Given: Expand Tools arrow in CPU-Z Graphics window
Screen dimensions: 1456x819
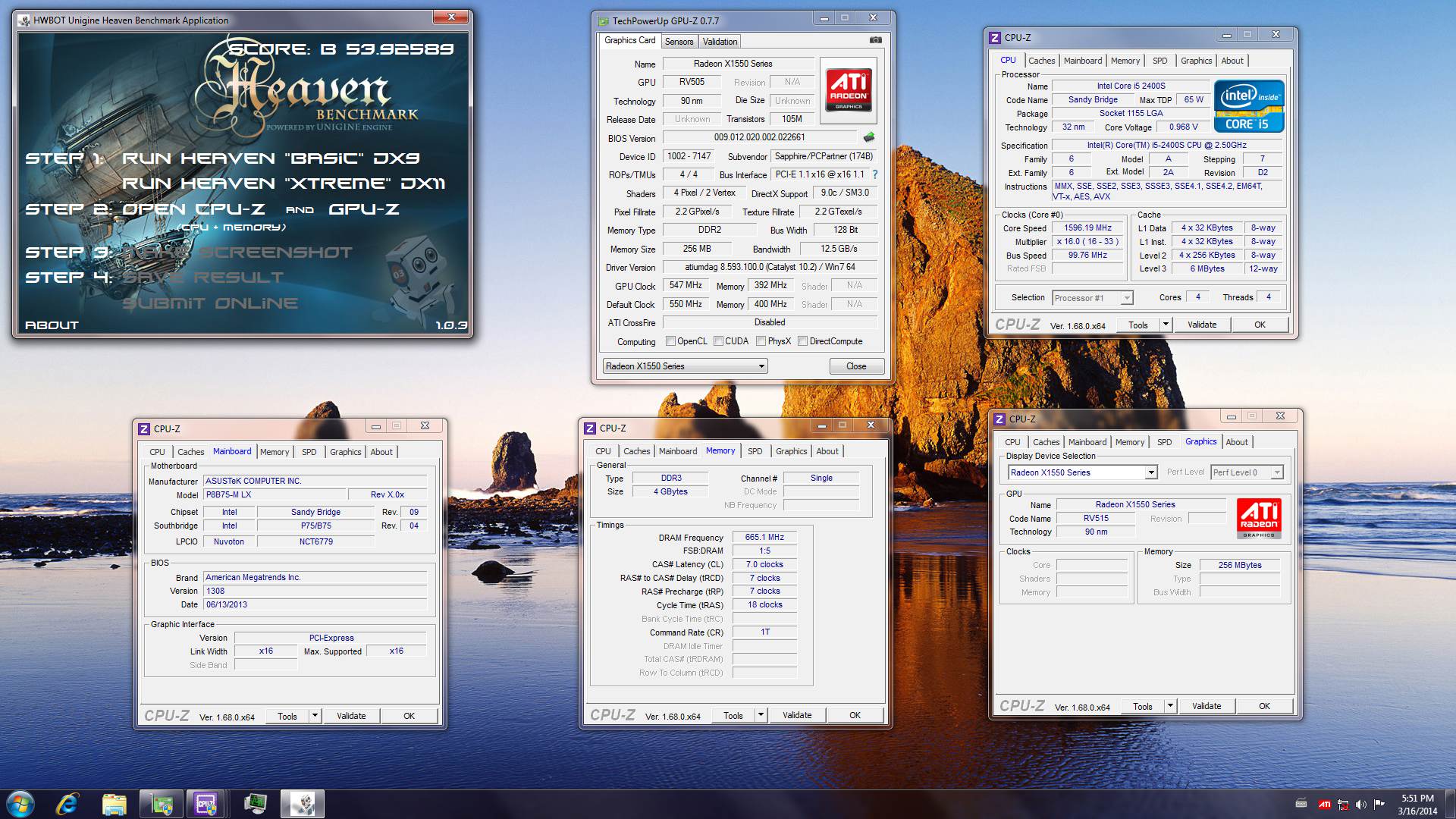Looking at the screenshot, I should 1171,706.
